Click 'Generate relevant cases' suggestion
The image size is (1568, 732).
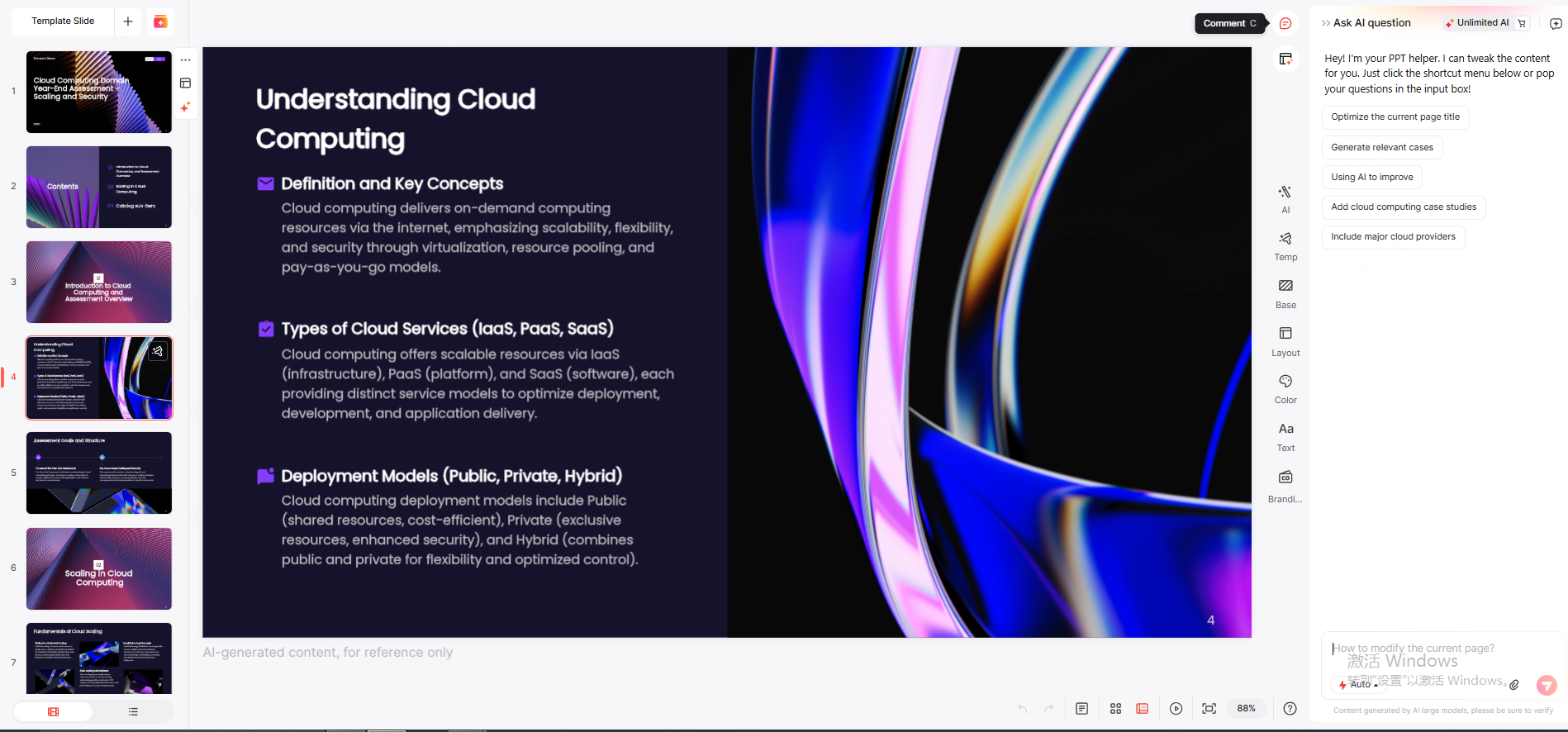[1382, 148]
